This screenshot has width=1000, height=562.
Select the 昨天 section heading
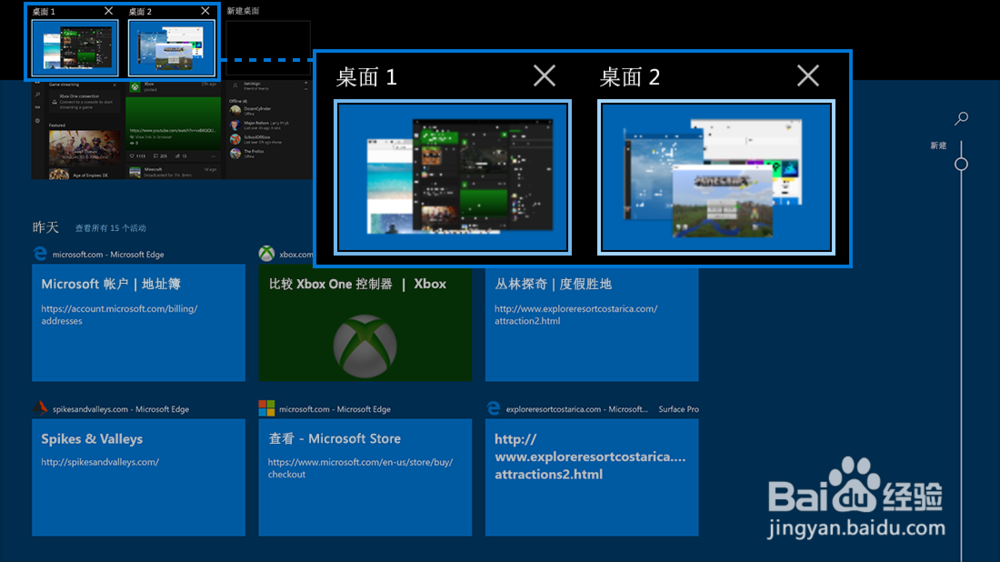pos(45,227)
